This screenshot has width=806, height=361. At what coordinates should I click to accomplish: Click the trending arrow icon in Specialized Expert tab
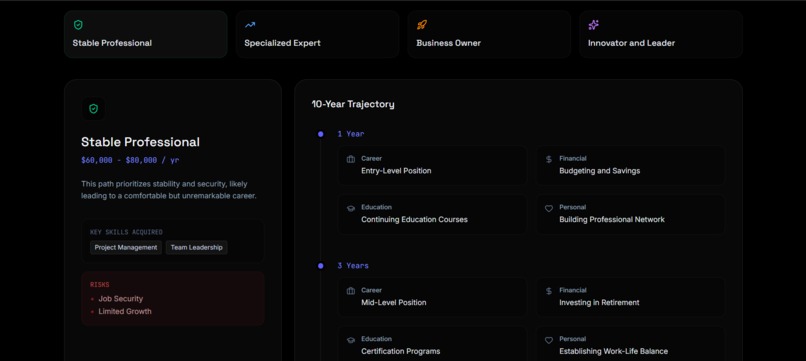[250, 25]
